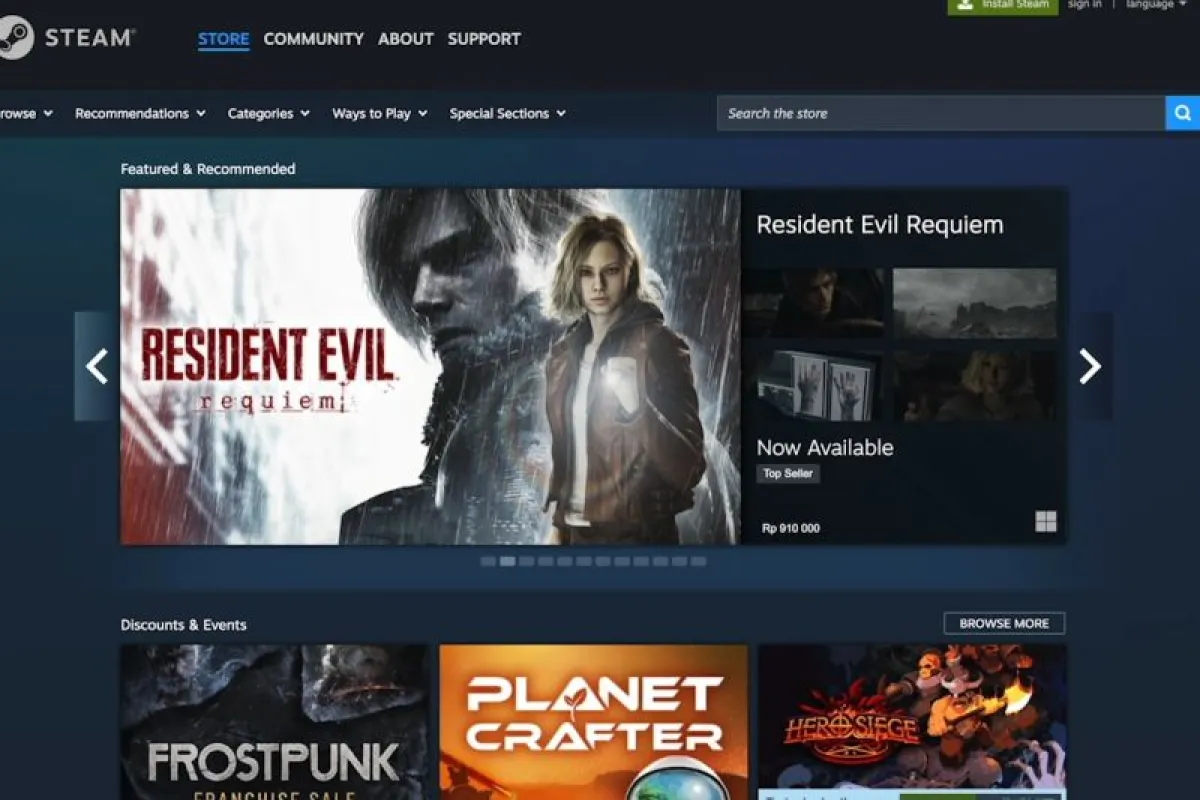Screen dimensions: 1200x800
Task: Click the Windows platform icon on featured game
Action: pos(1045,521)
